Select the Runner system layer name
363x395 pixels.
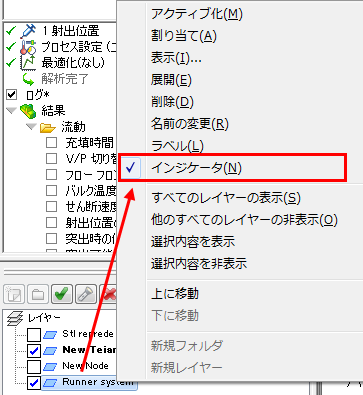[x=98, y=382]
